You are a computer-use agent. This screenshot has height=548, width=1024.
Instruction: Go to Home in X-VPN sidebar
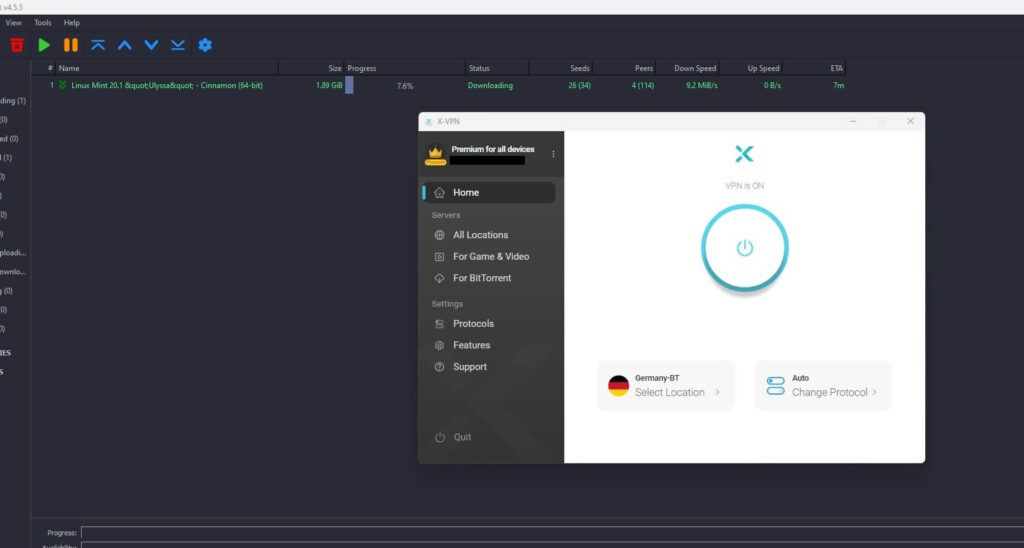coord(488,193)
